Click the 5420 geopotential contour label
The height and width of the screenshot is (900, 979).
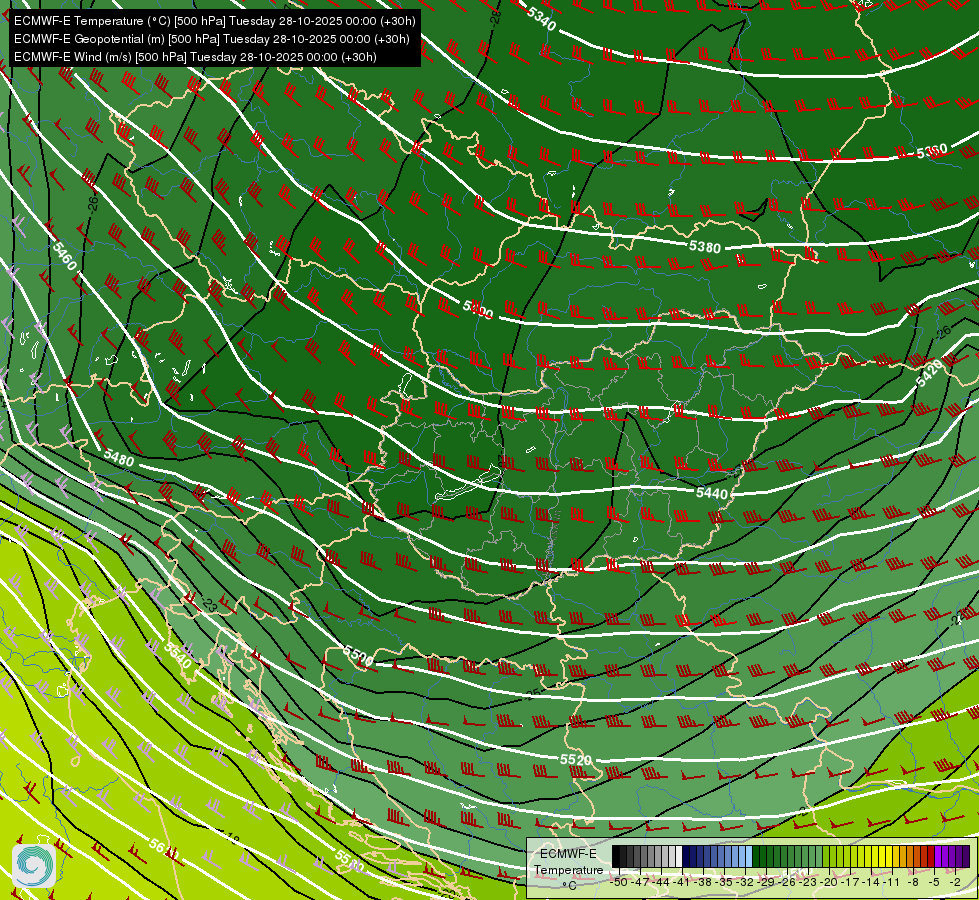click(x=929, y=373)
